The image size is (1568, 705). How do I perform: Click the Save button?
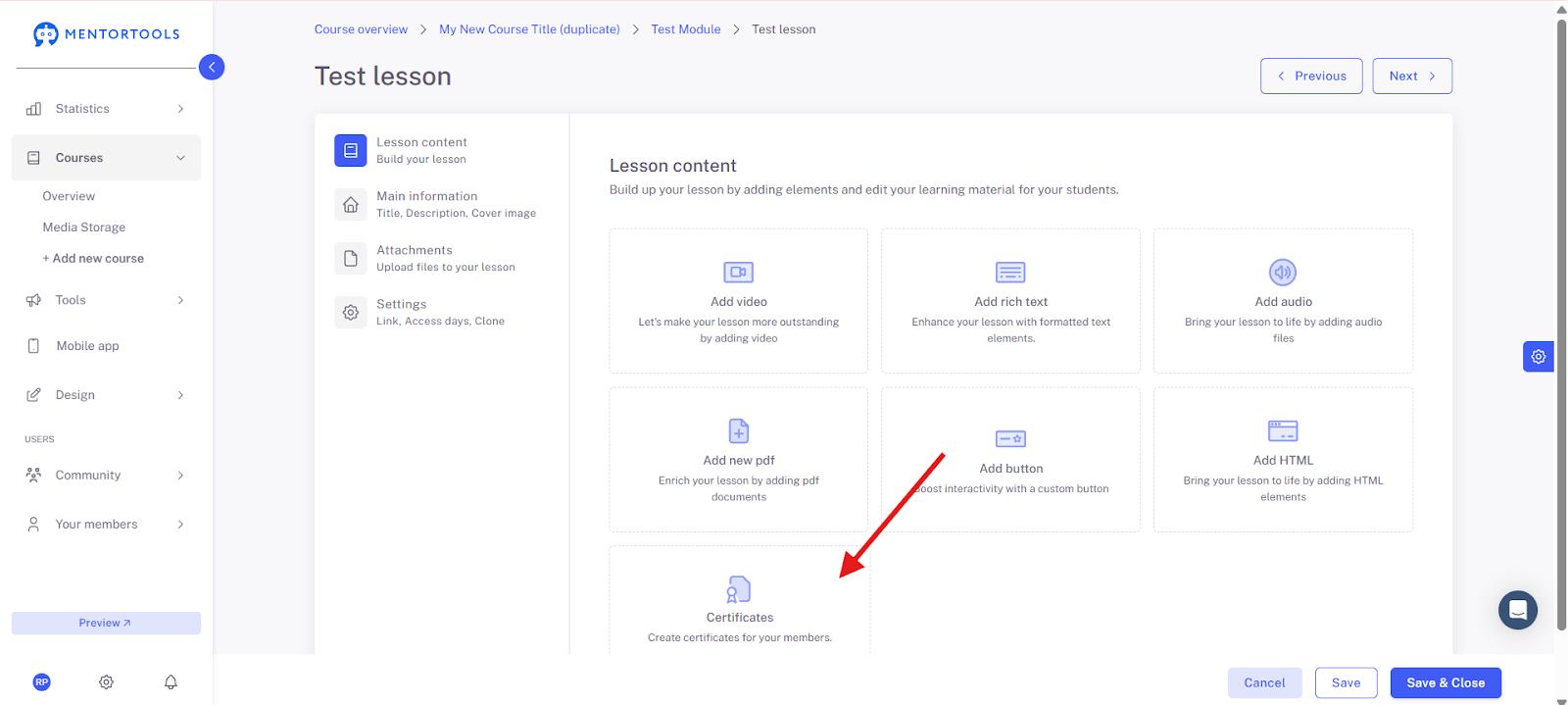point(1346,683)
